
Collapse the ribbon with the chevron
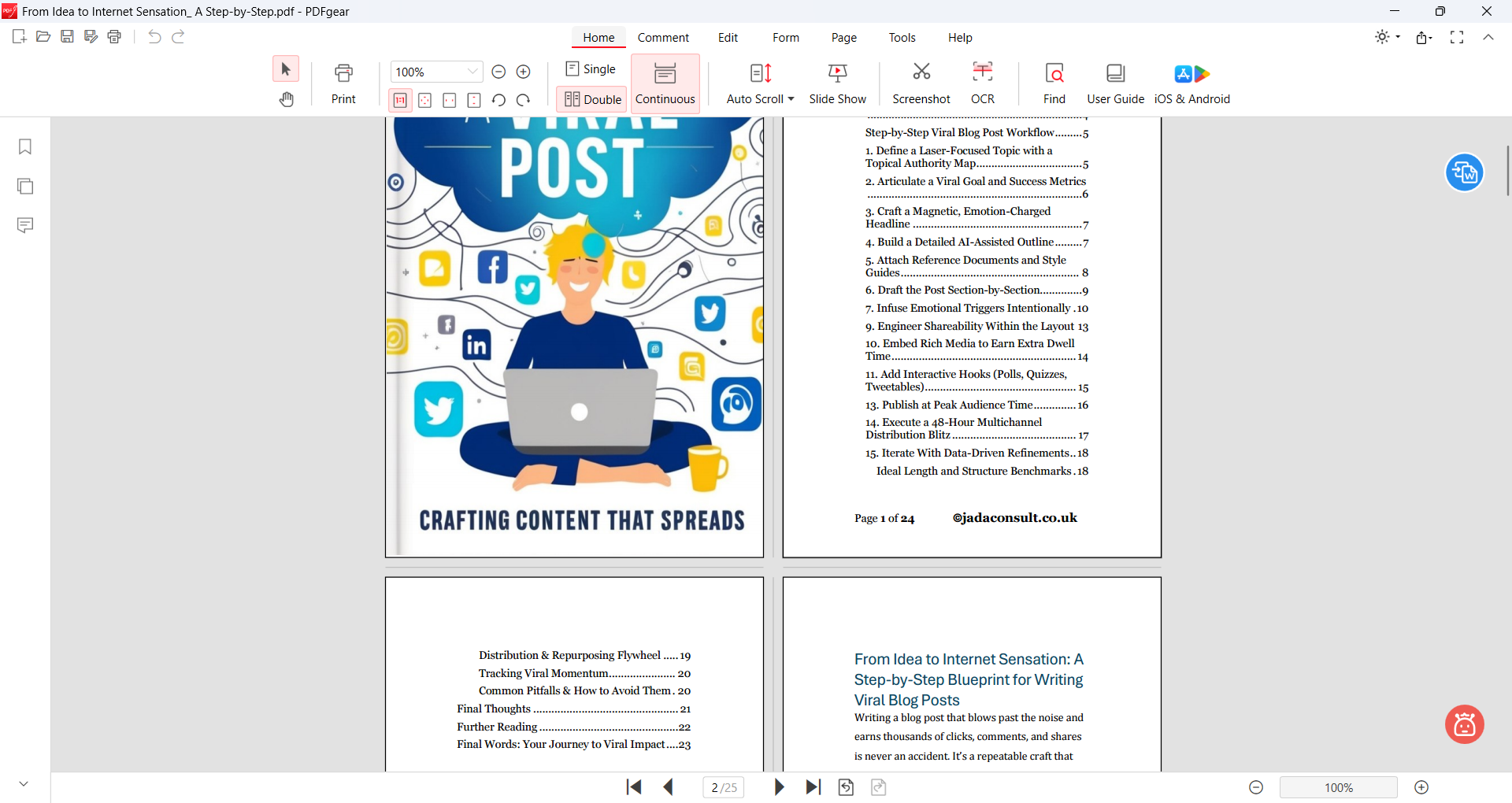(1488, 37)
